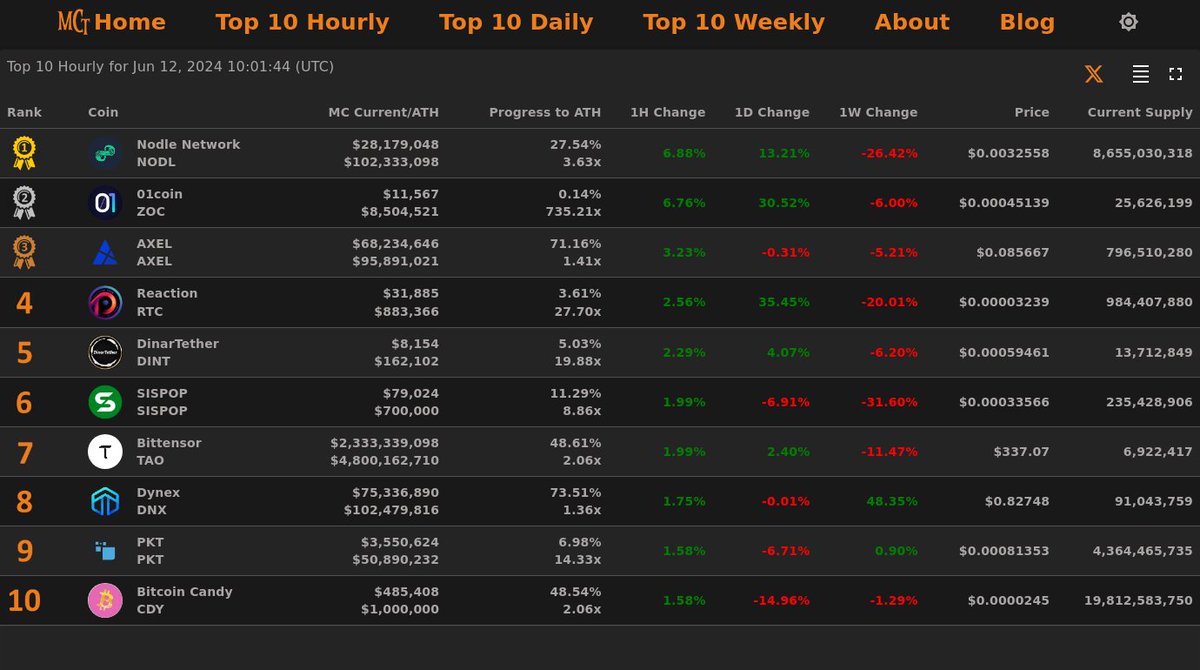This screenshot has width=1200, height=670.
Task: Click rank number 10
Action: point(24,601)
